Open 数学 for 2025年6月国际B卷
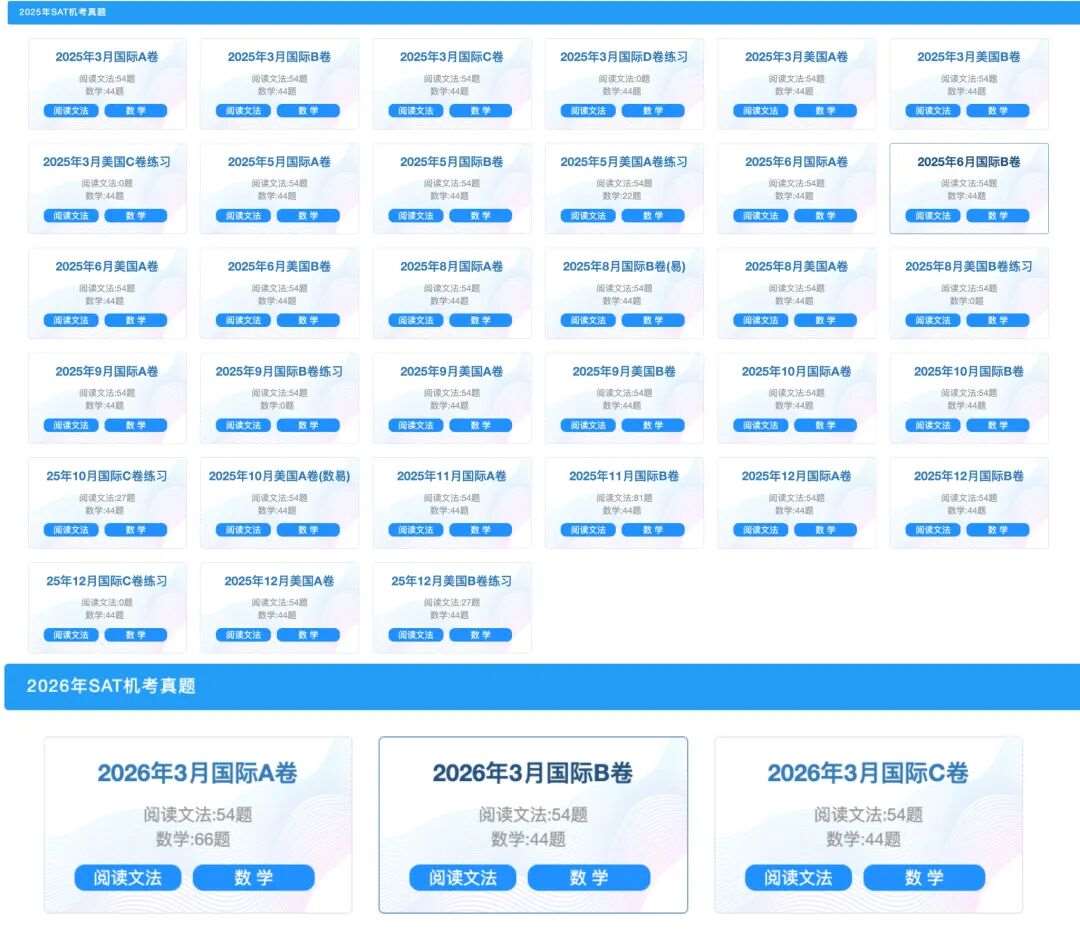Viewport: 1080px width, 945px height. (x=997, y=216)
